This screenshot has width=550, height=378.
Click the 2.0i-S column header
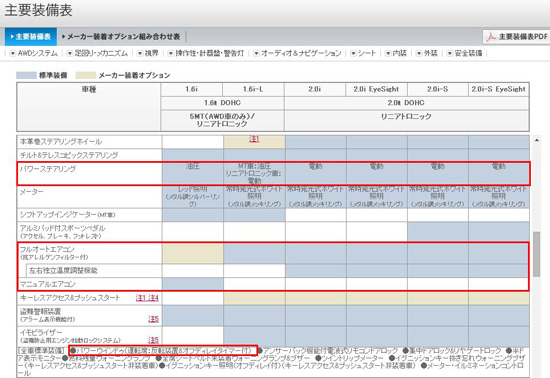[x=437, y=89]
